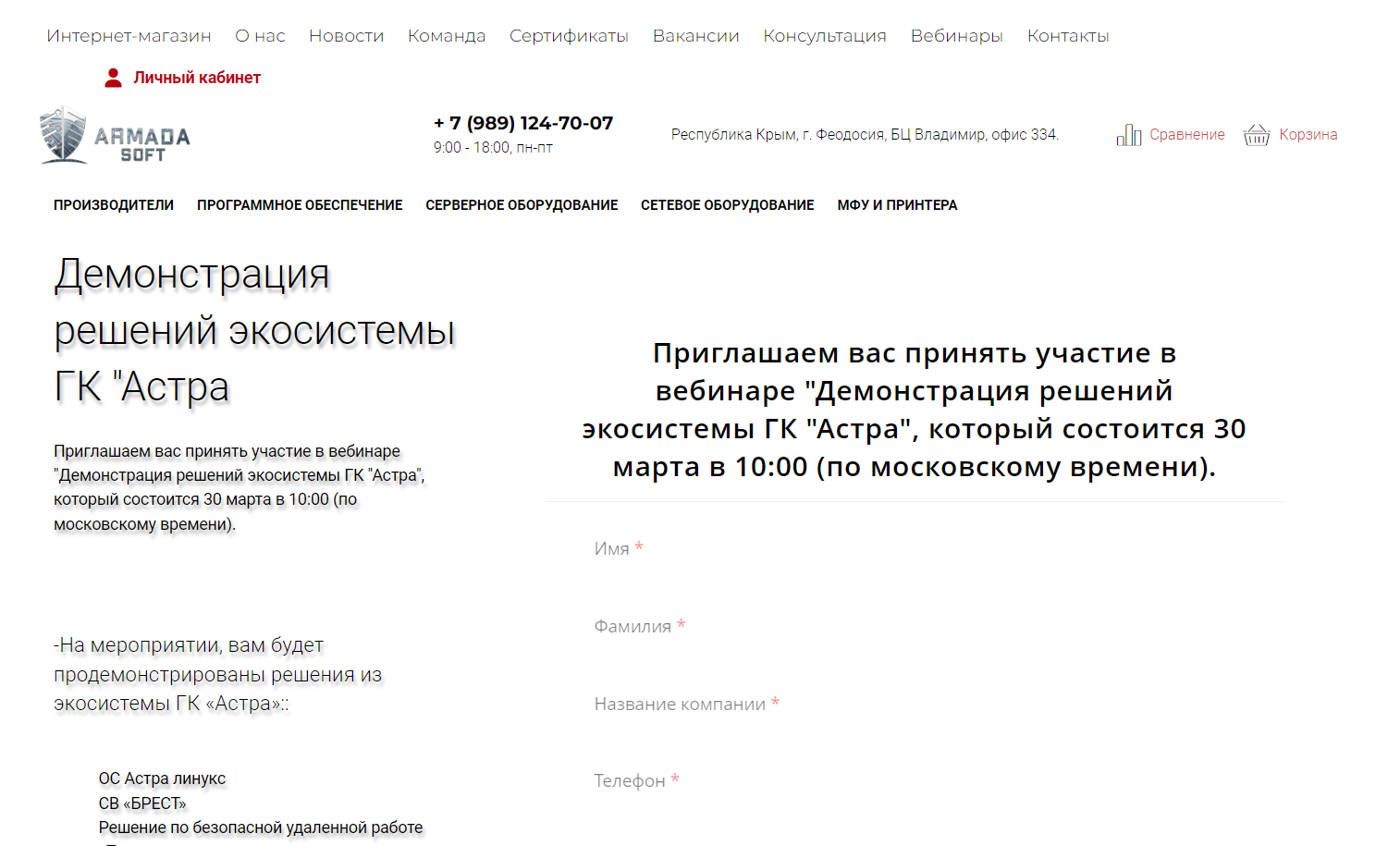The height and width of the screenshot is (846, 1400).
Task: Open the ПРОИЗВОДИТЕЛИ category menu
Action: point(114,205)
